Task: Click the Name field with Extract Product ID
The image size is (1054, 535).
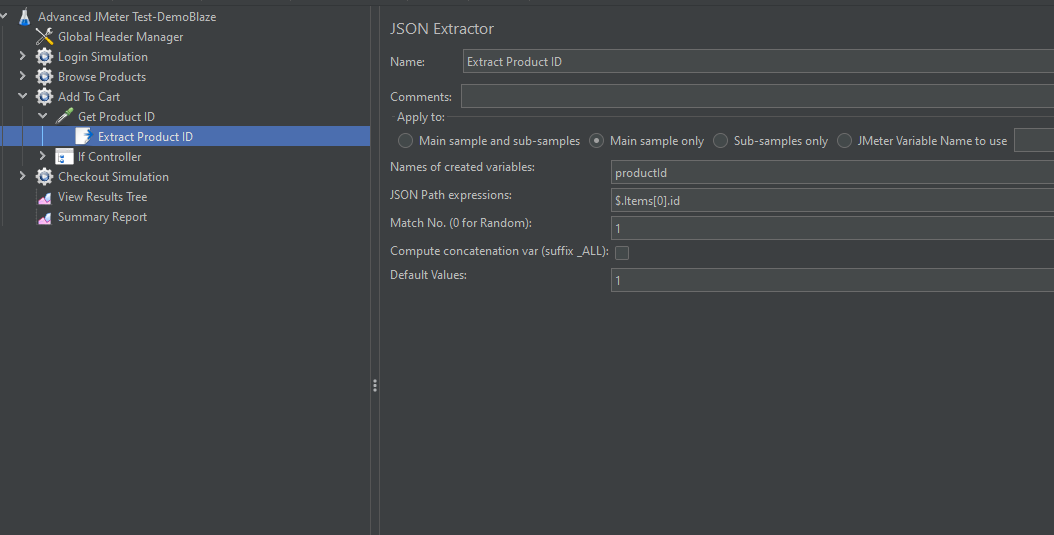Action: (758, 61)
